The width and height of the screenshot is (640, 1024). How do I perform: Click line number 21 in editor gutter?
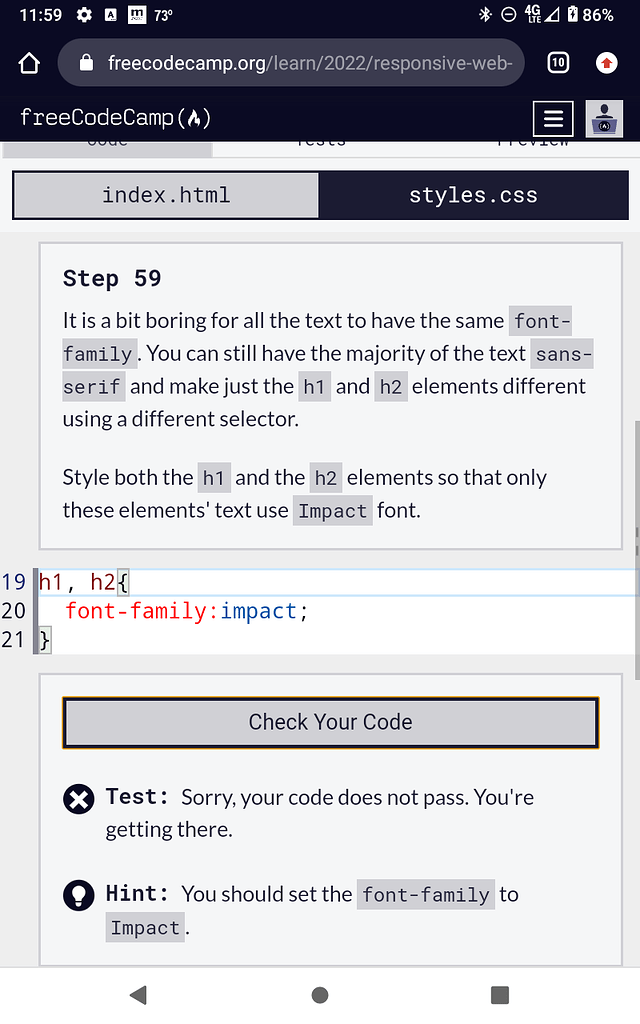[x=14, y=639]
